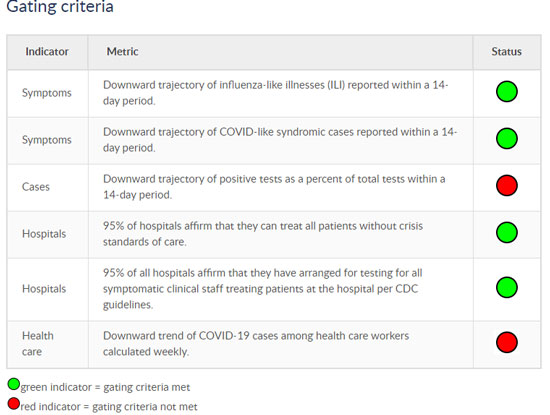Viewport: 550px width, 415px height.
Task: Select the Indicator column header
Action: tap(47, 52)
